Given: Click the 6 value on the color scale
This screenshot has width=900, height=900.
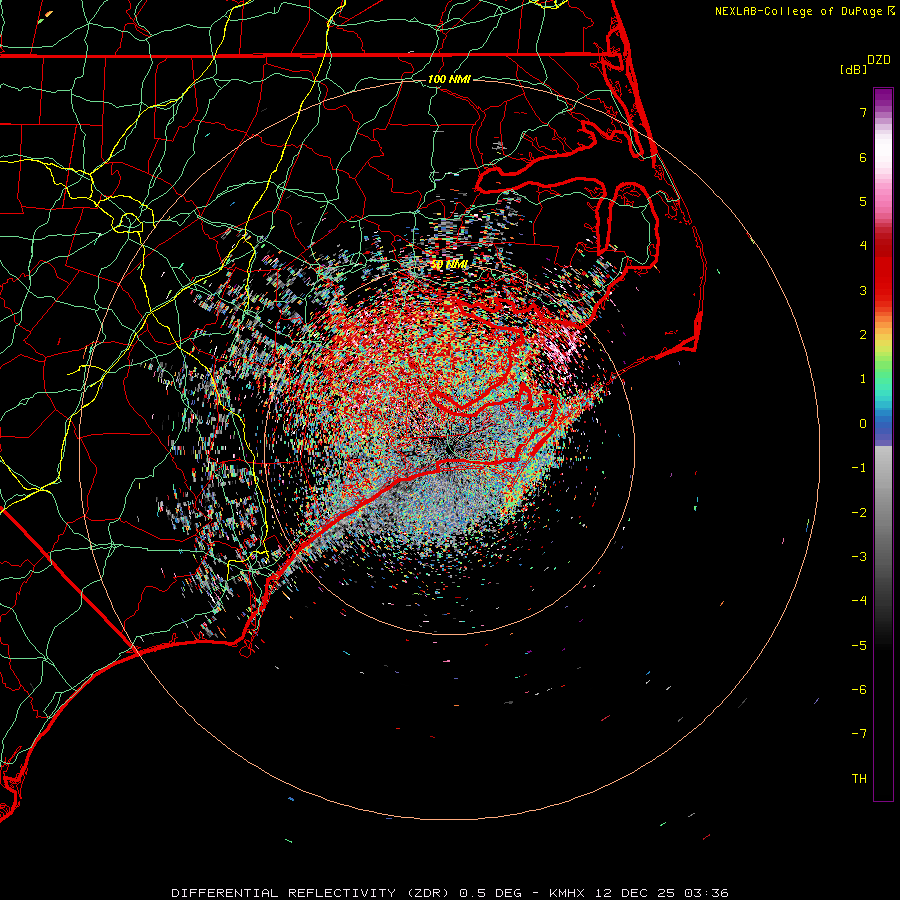Looking at the screenshot, I should [863, 157].
